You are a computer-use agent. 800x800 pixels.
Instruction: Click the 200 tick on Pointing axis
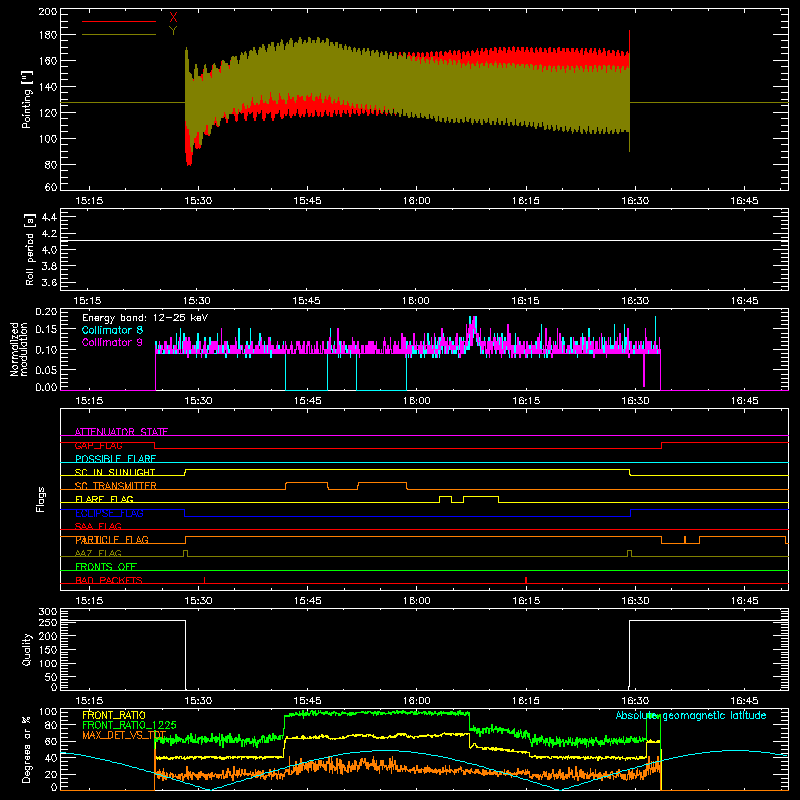coord(47,12)
